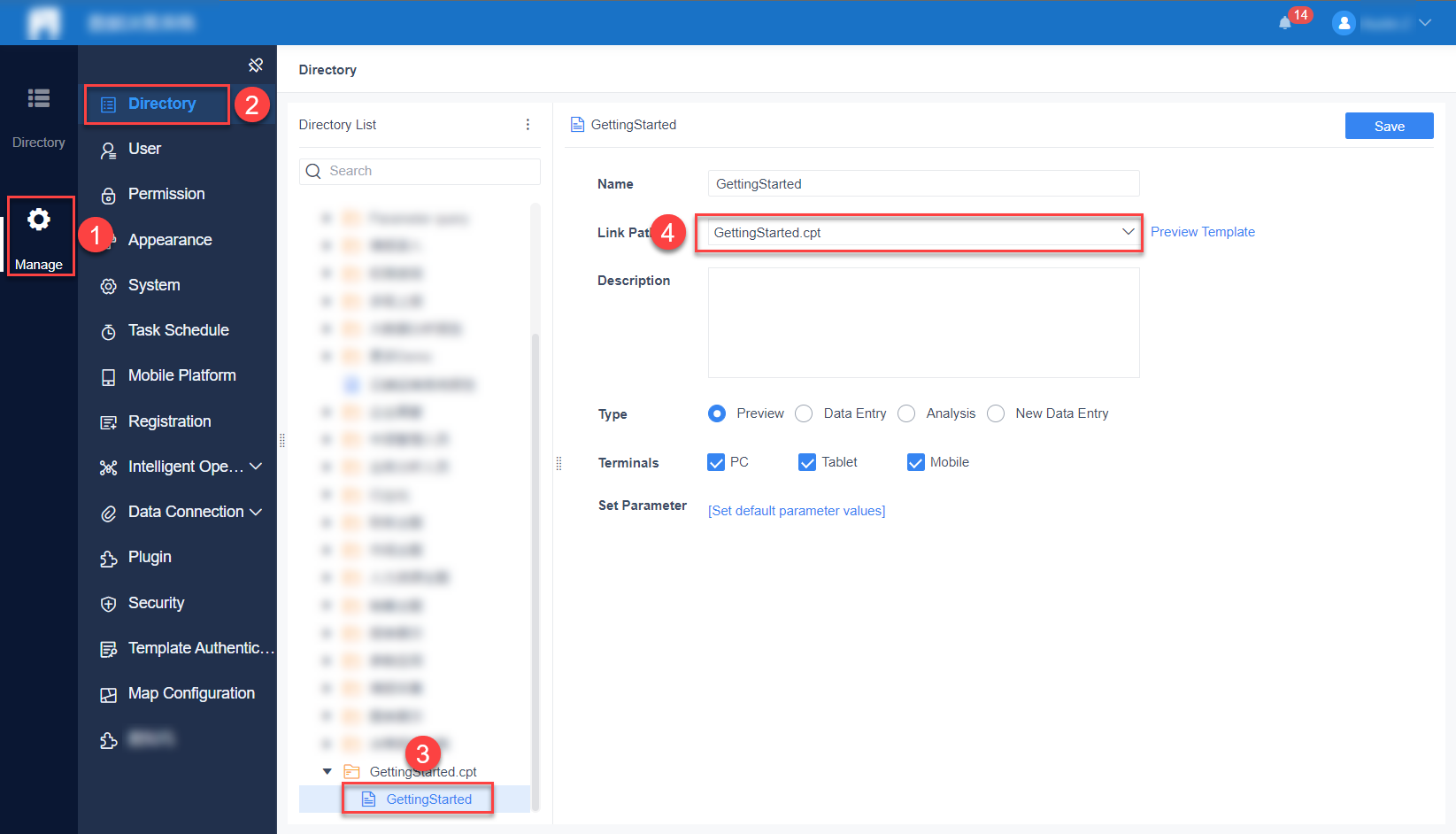Viewport: 1456px width, 834px height.
Task: Click the Save button
Action: click(x=1389, y=126)
